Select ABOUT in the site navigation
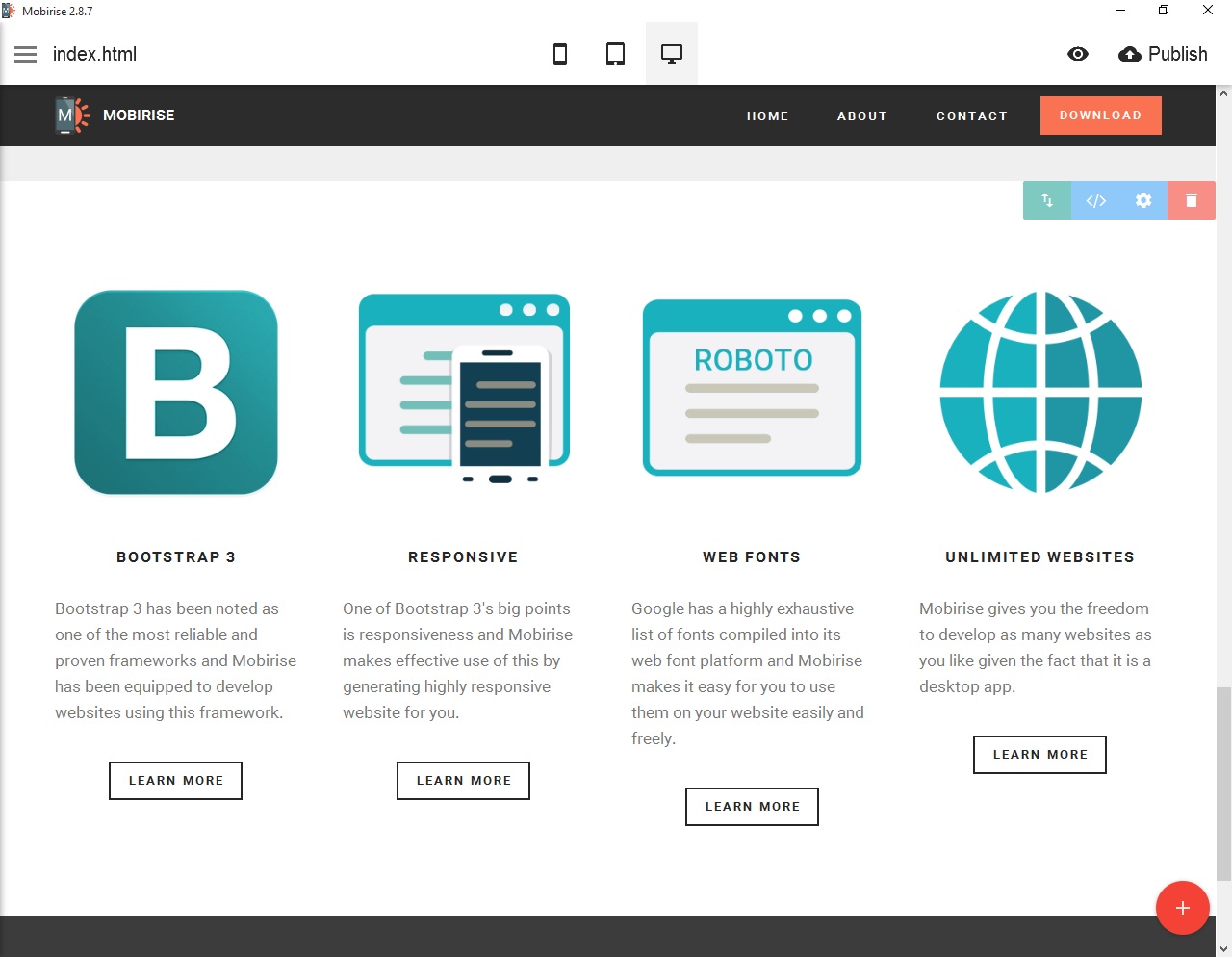 [x=861, y=116]
